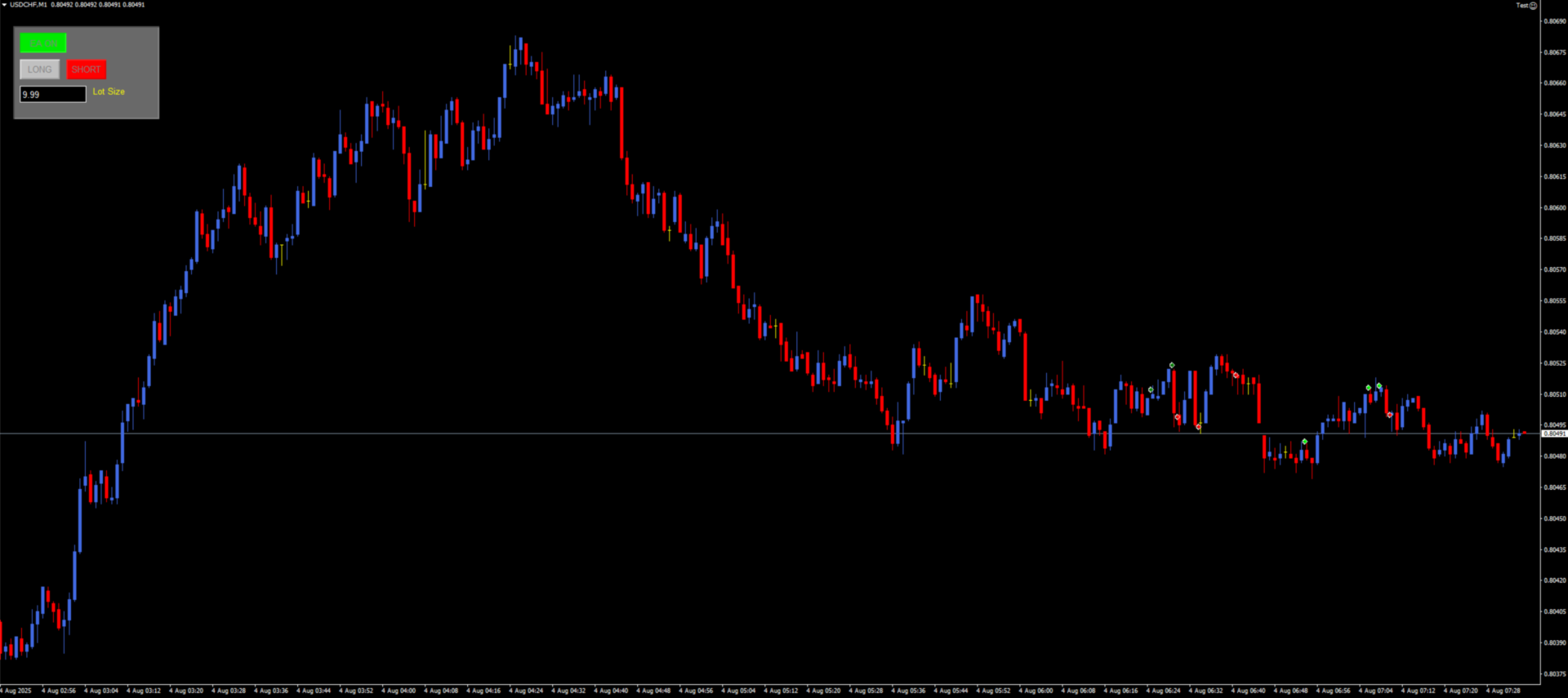Viewport: 1568px width, 698px height.
Task: Click the grey LONG button
Action: click(39, 69)
